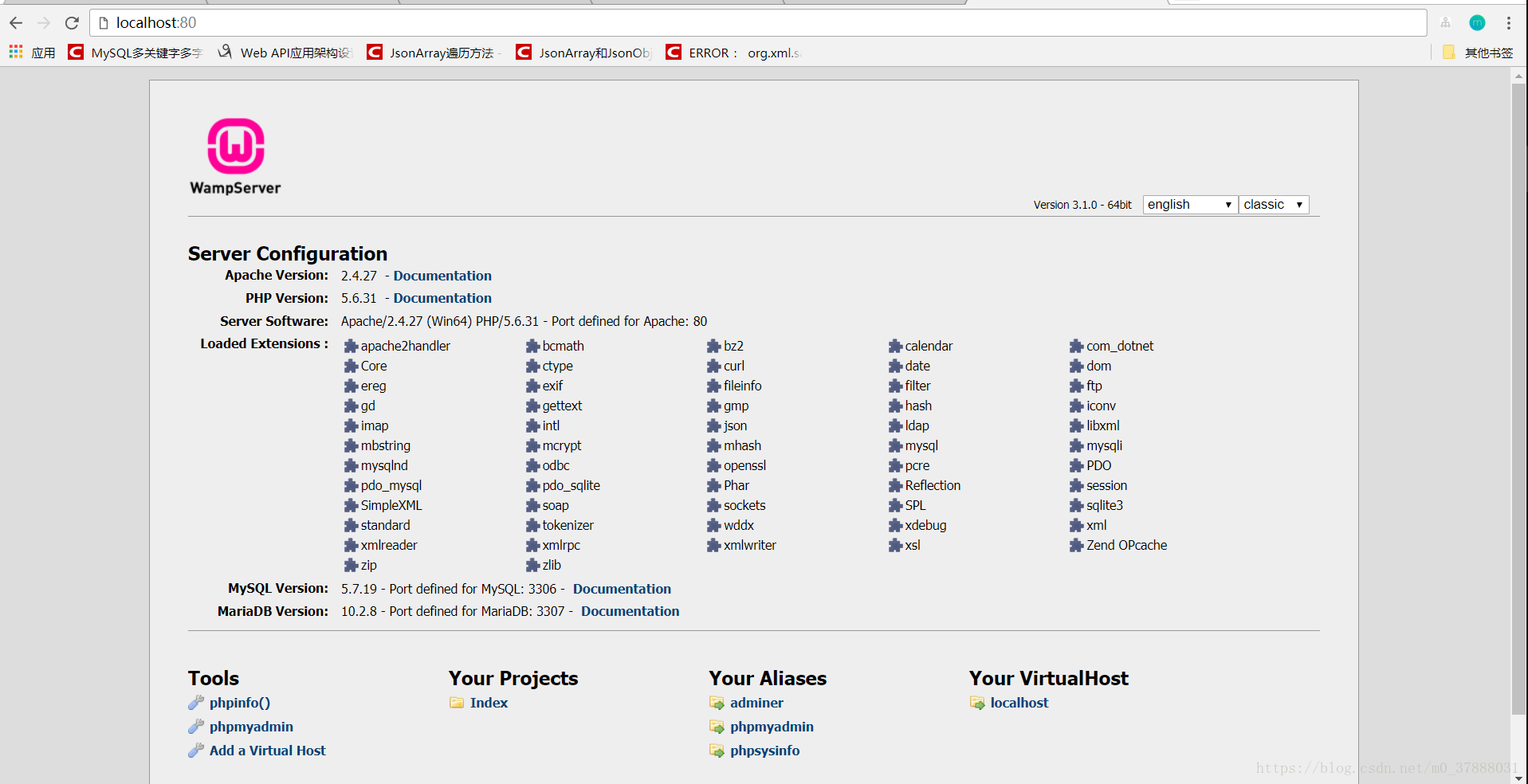The image size is (1528, 784).
Task: Click the puzzle icon next to xdebug
Action: 895,525
